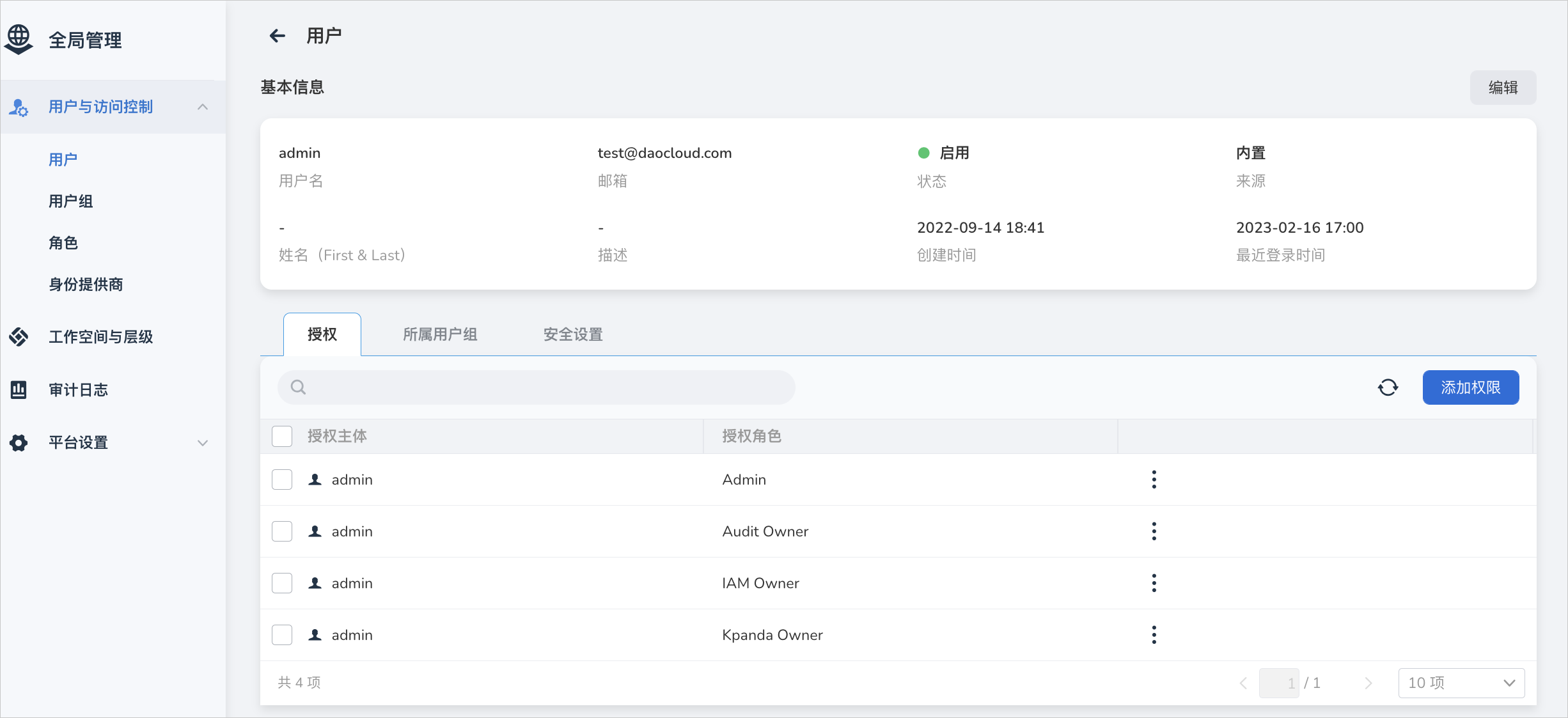This screenshot has width=1568, height=718.
Task: Open 角色 in the sidebar
Action: (63, 243)
